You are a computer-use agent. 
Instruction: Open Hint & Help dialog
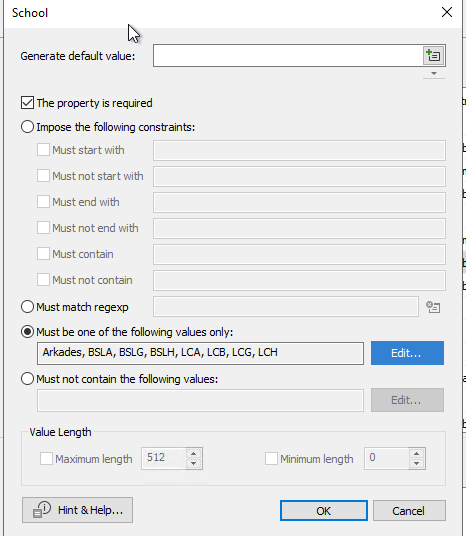[x=78, y=510]
